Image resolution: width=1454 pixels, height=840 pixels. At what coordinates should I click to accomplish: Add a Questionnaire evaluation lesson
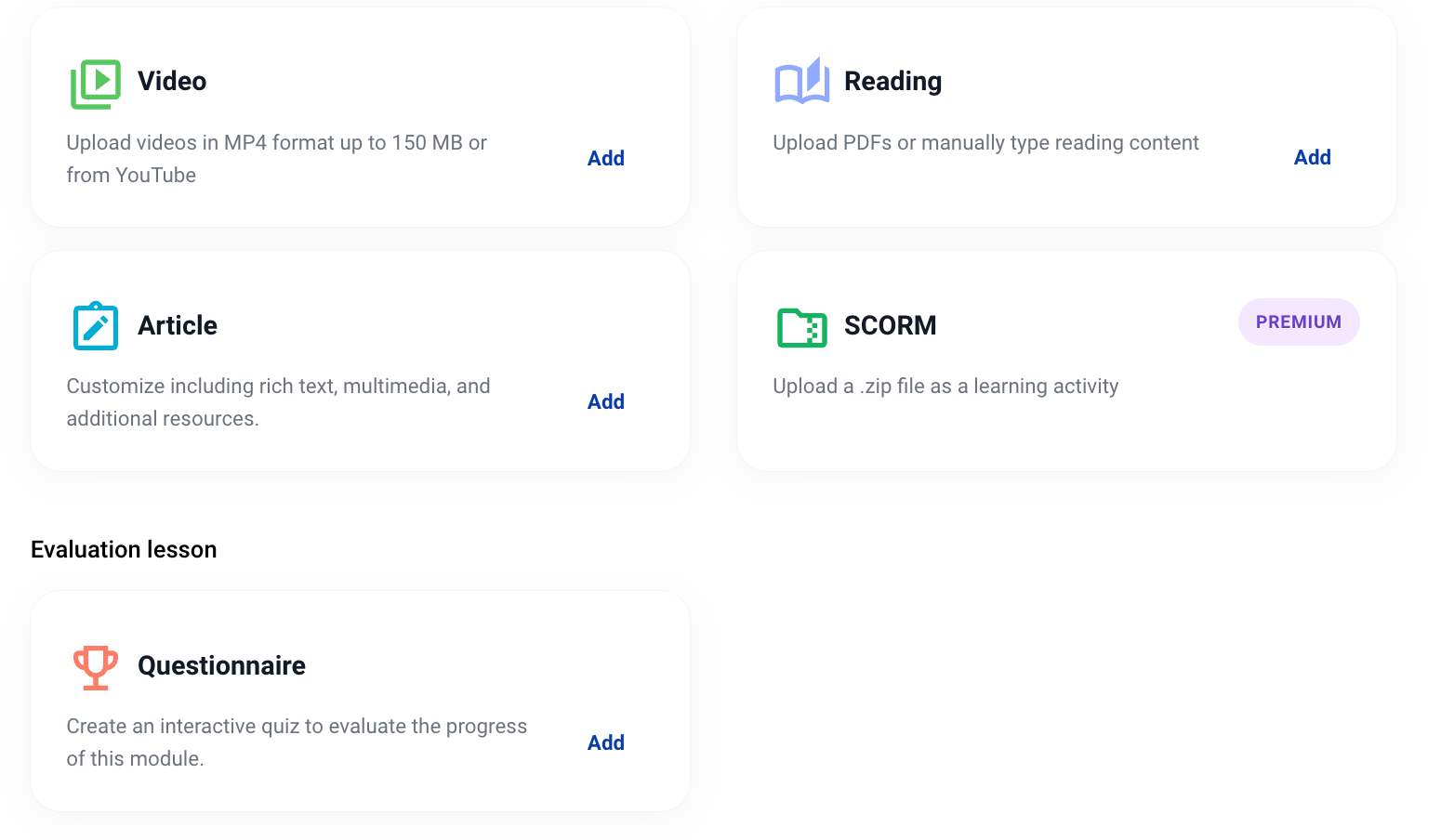(605, 743)
